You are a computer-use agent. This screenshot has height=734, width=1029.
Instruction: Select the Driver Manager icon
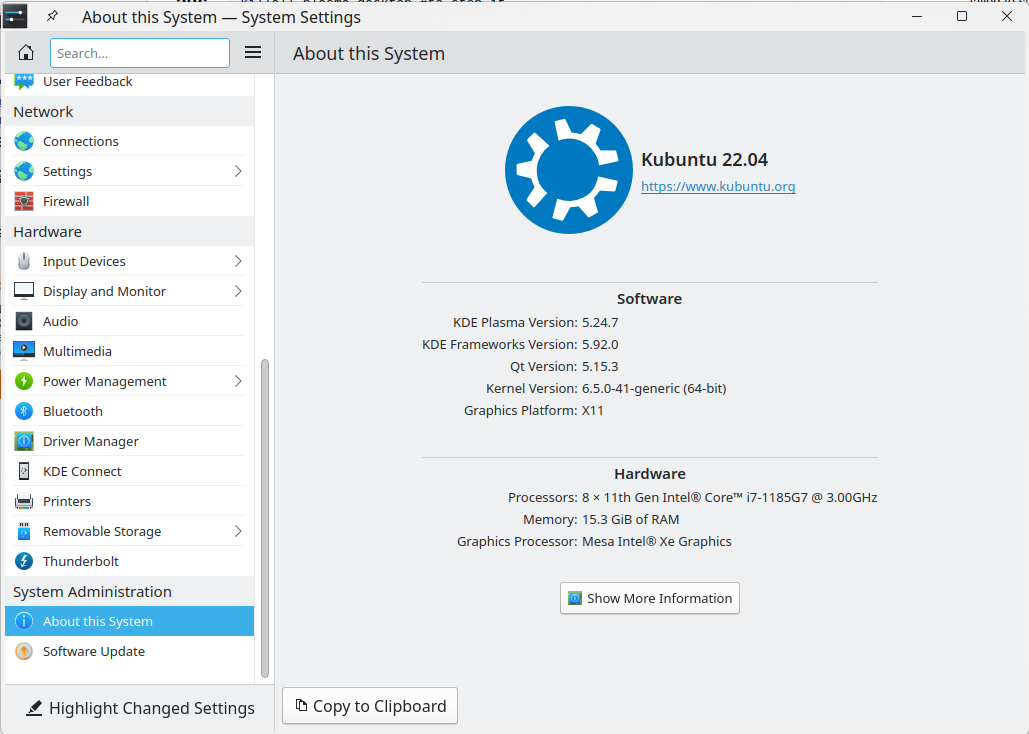click(24, 442)
